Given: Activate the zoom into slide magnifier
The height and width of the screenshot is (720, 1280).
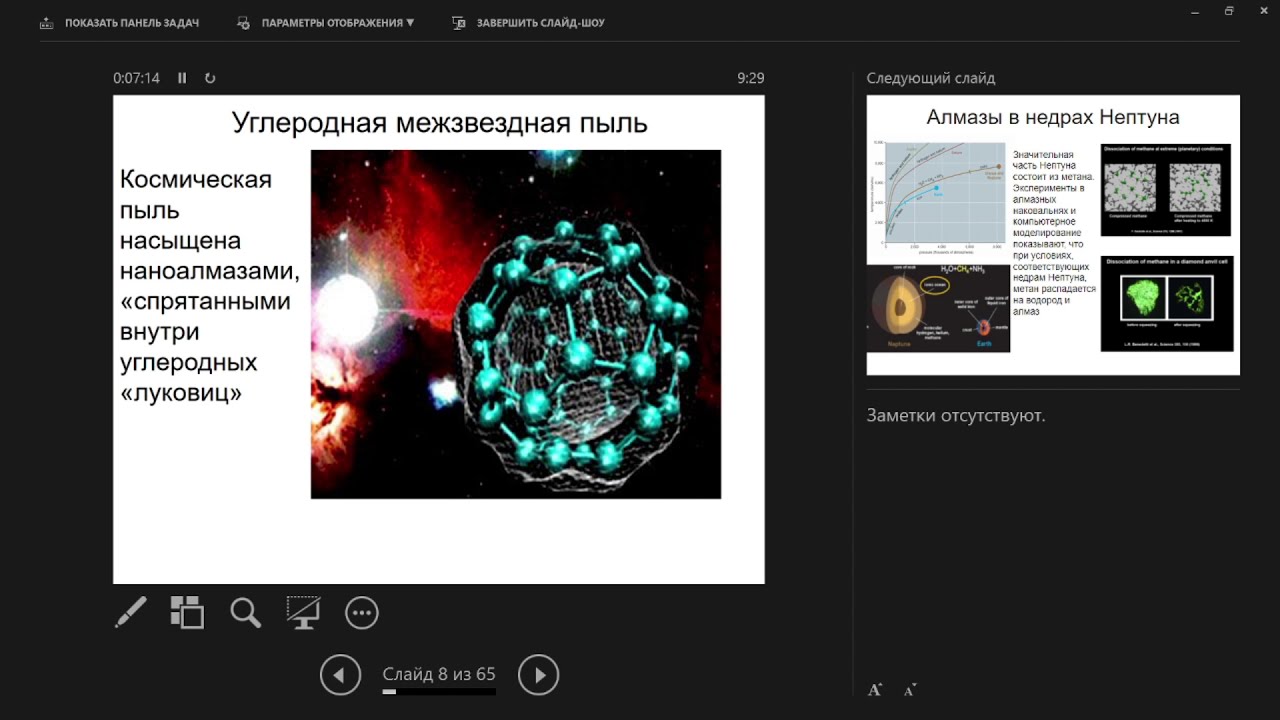Looking at the screenshot, I should 245,613.
